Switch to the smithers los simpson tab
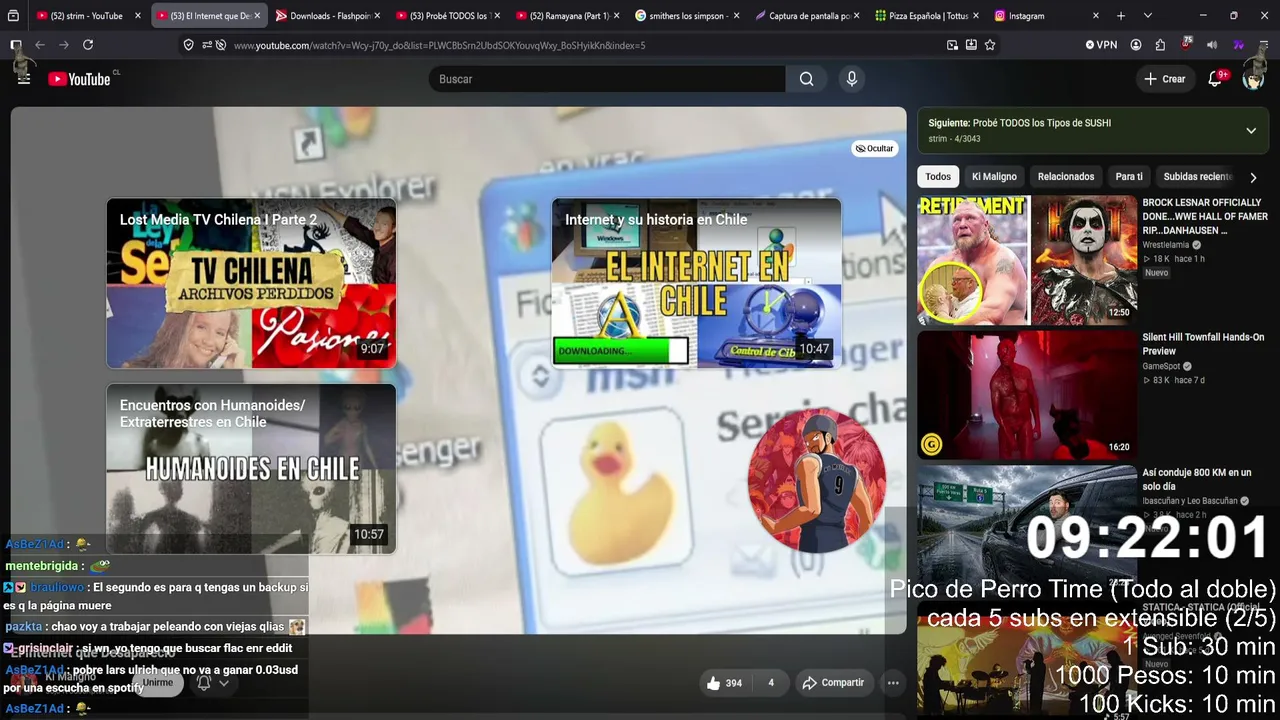The width and height of the screenshot is (1280, 720). (x=688, y=16)
